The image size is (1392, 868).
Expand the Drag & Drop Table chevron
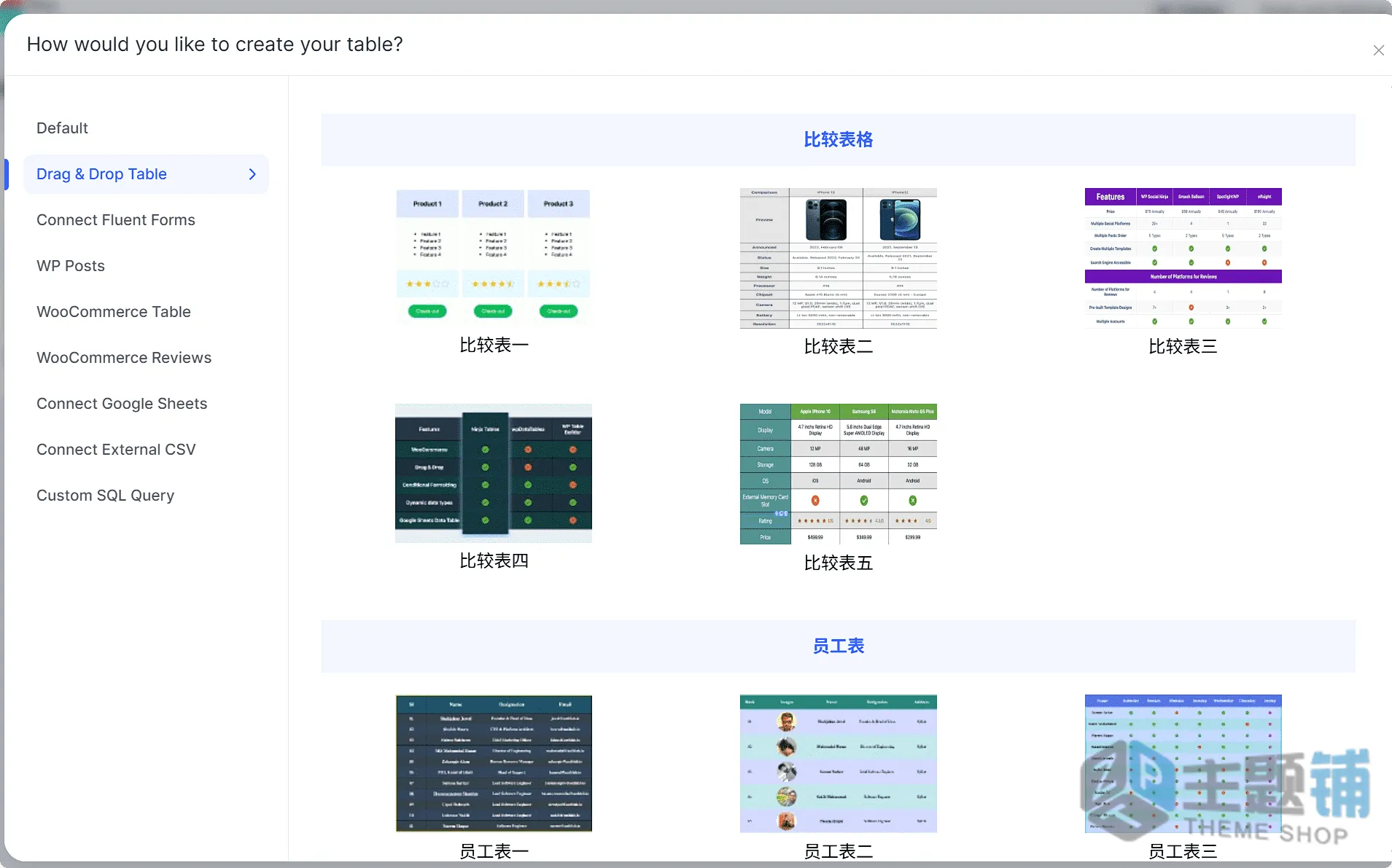click(x=252, y=174)
